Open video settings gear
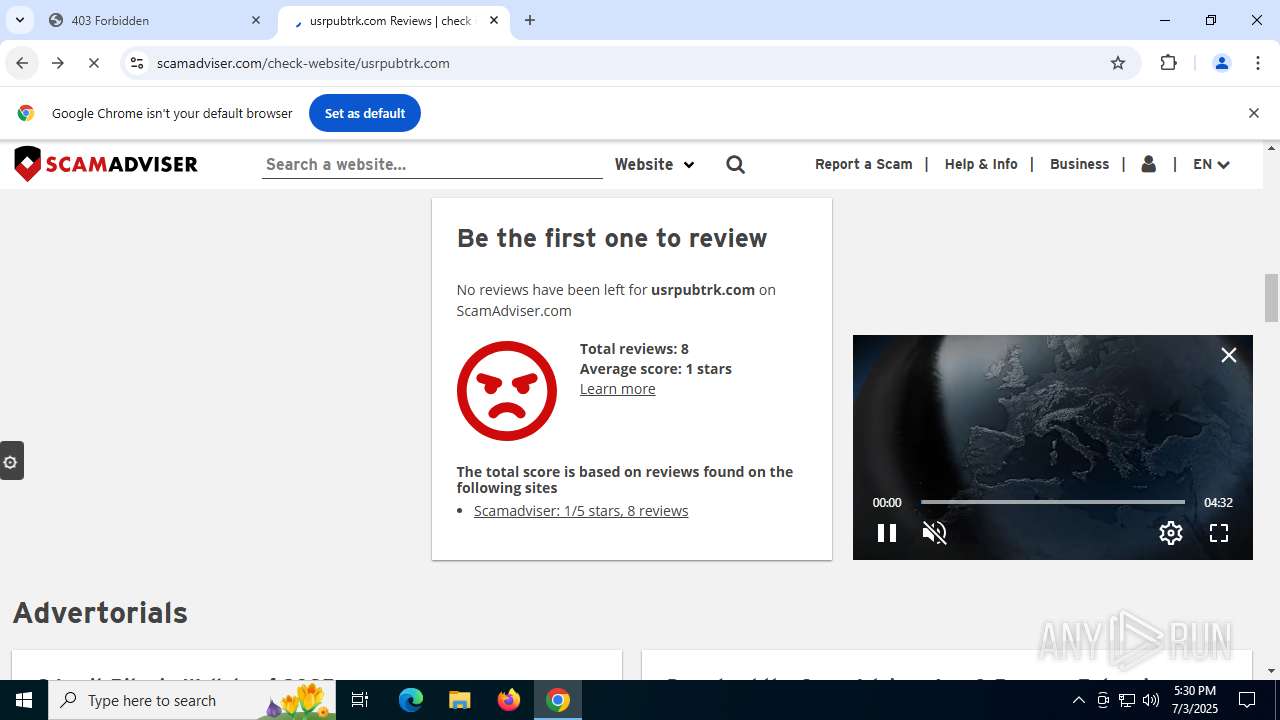This screenshot has width=1280, height=720. pyautogui.click(x=1170, y=533)
